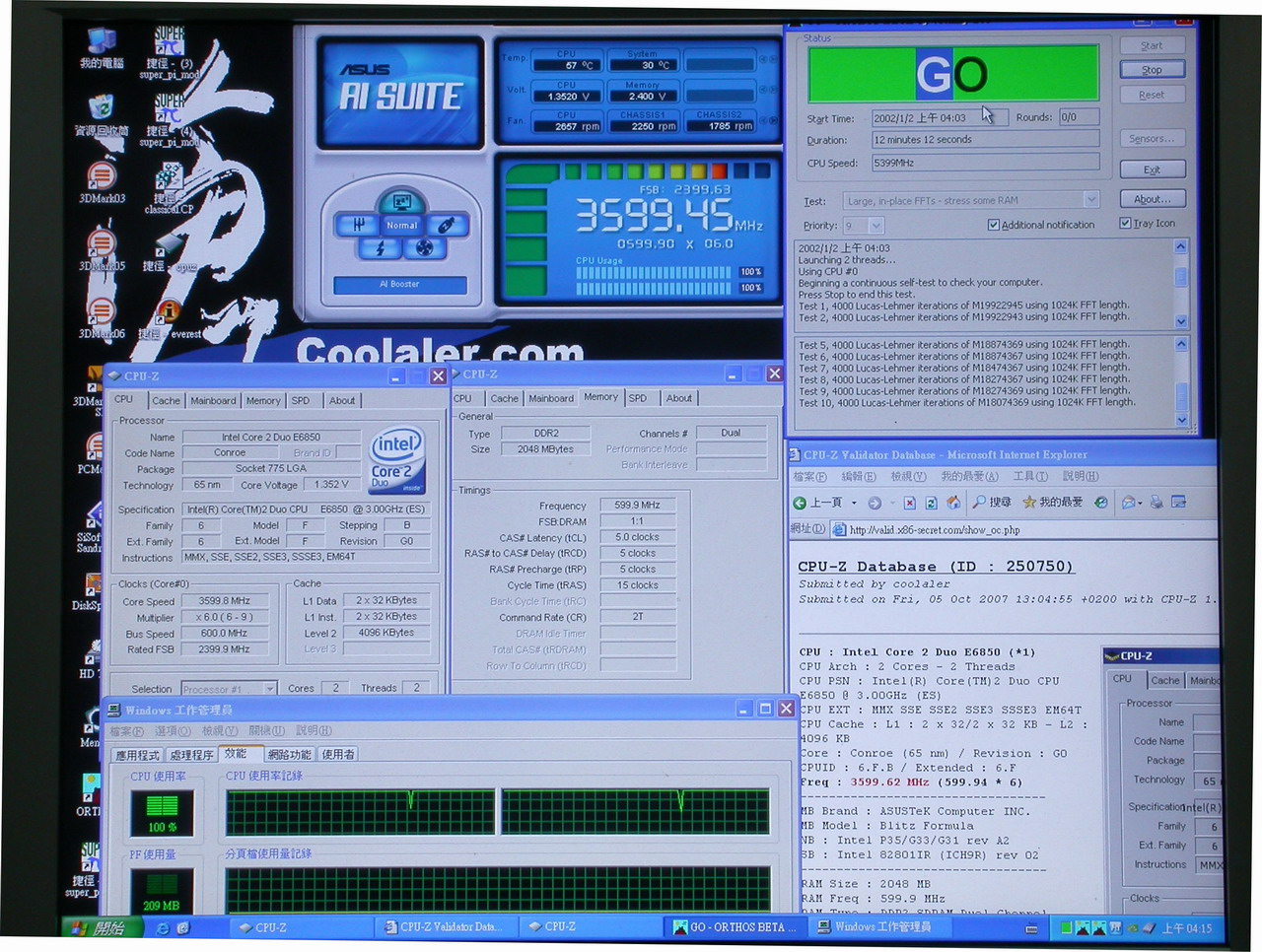1262x952 pixels.
Task: Print the page from the Internet Explorer toolbar
Action: click(x=1157, y=503)
